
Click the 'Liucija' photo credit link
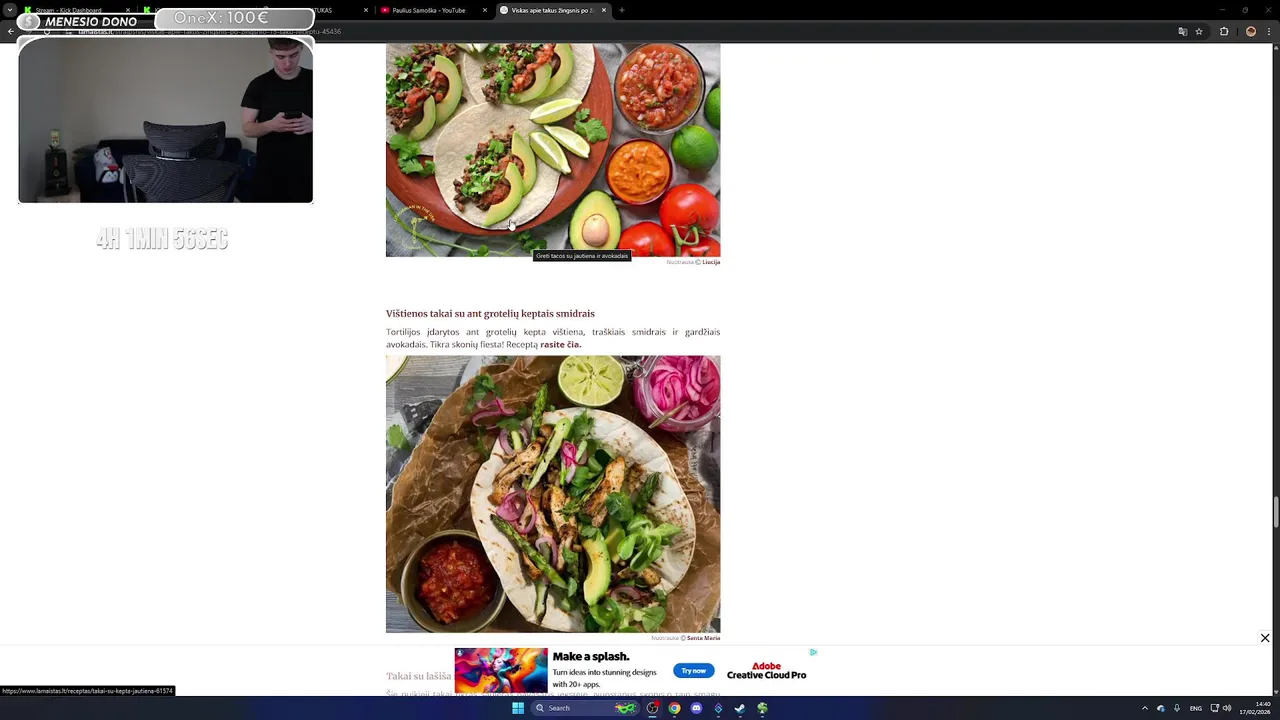(711, 262)
